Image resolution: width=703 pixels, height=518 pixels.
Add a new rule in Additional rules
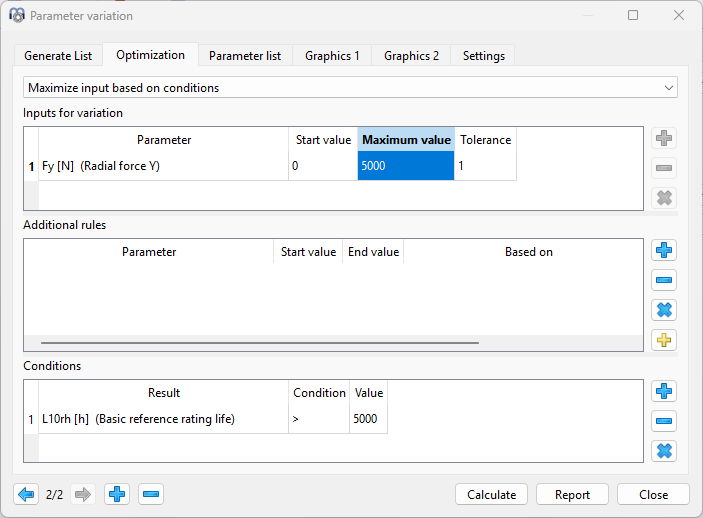point(664,250)
